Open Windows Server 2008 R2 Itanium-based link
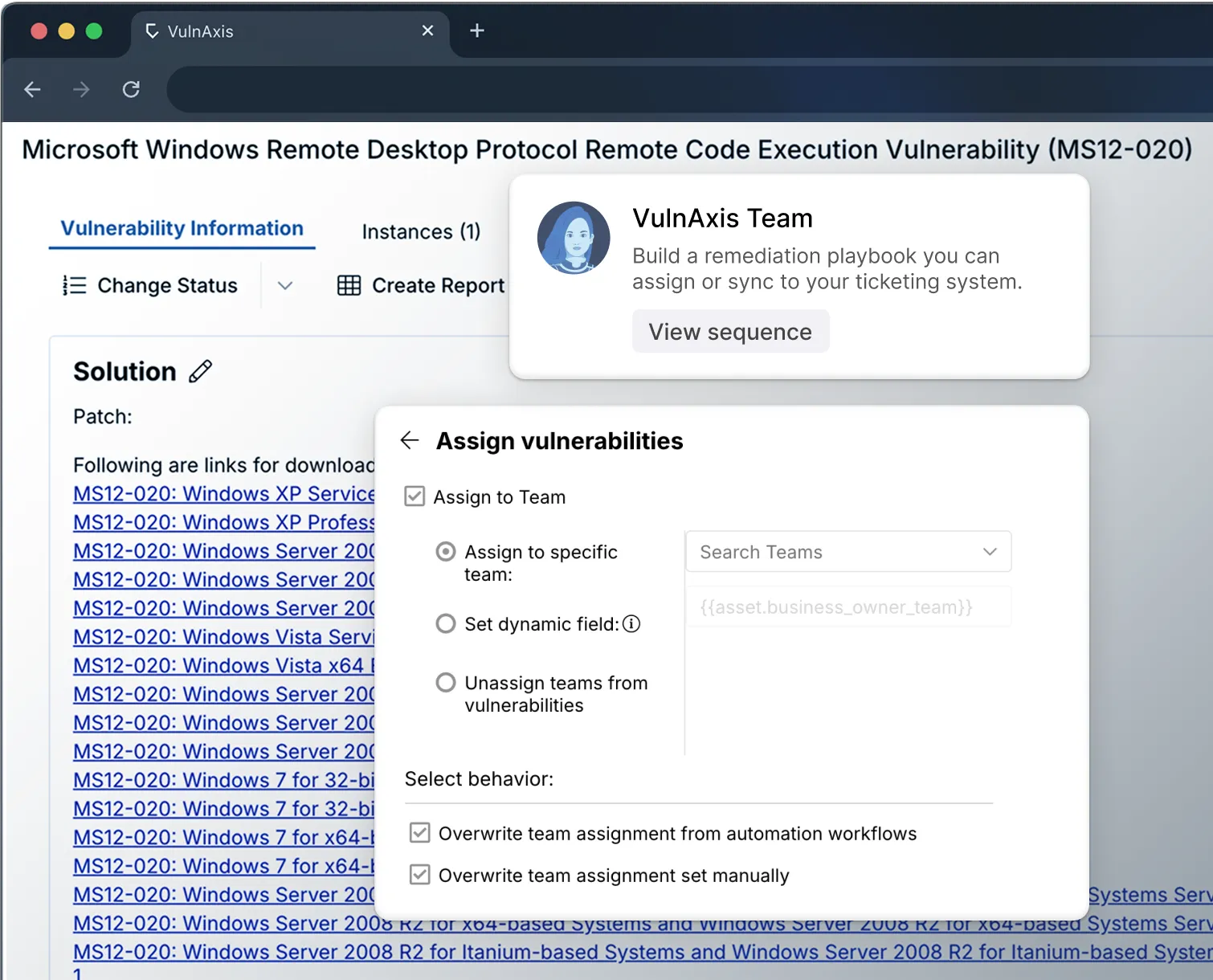1213x980 pixels. 643,952
